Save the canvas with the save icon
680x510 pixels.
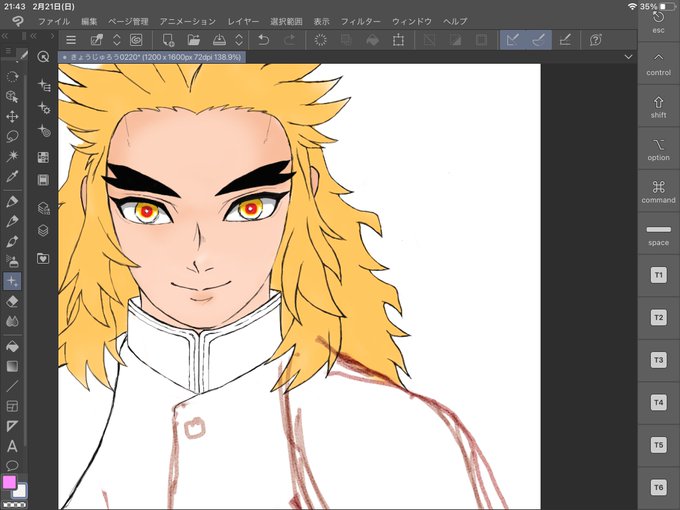(x=219, y=40)
